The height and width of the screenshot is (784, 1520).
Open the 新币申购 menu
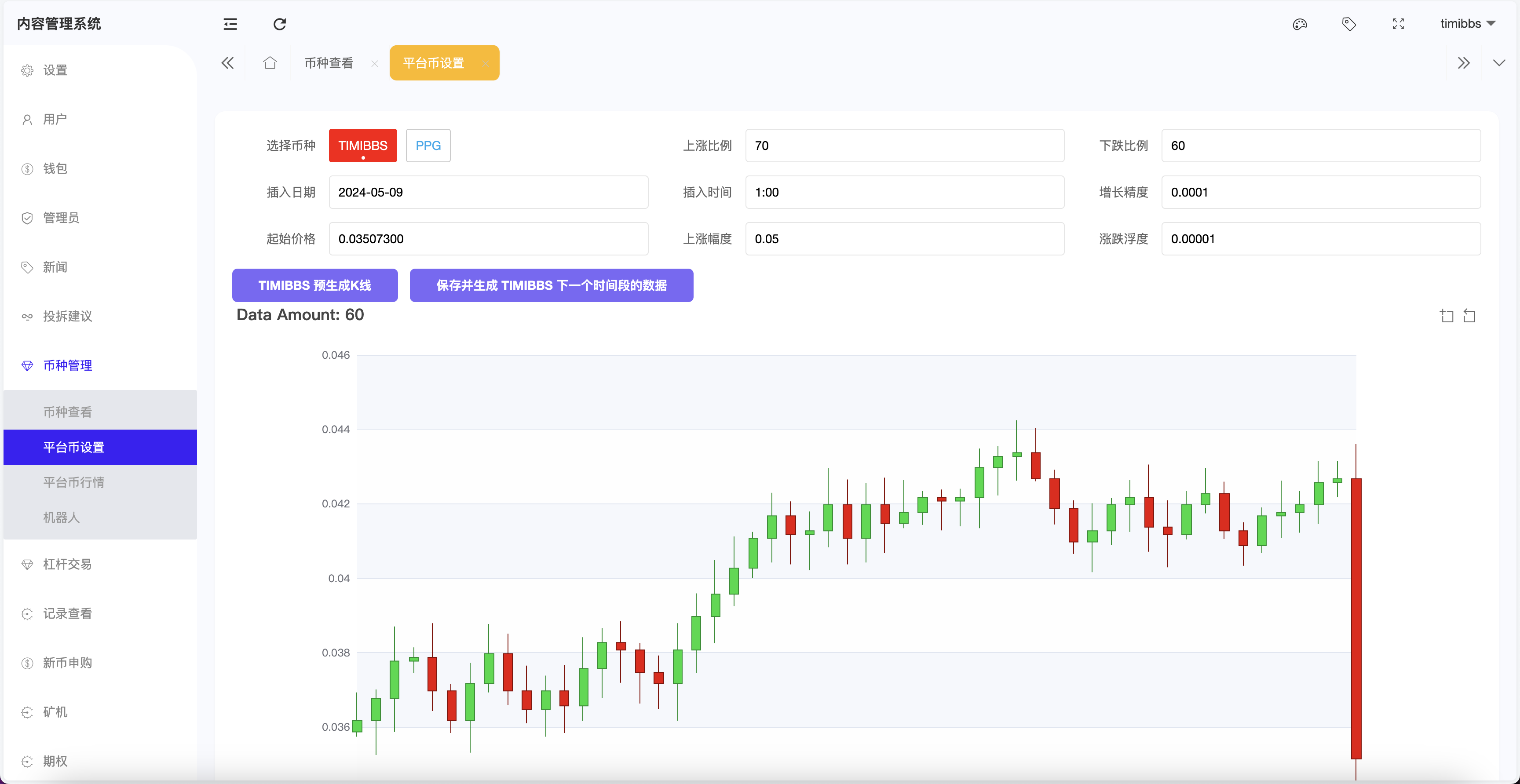(x=100, y=663)
